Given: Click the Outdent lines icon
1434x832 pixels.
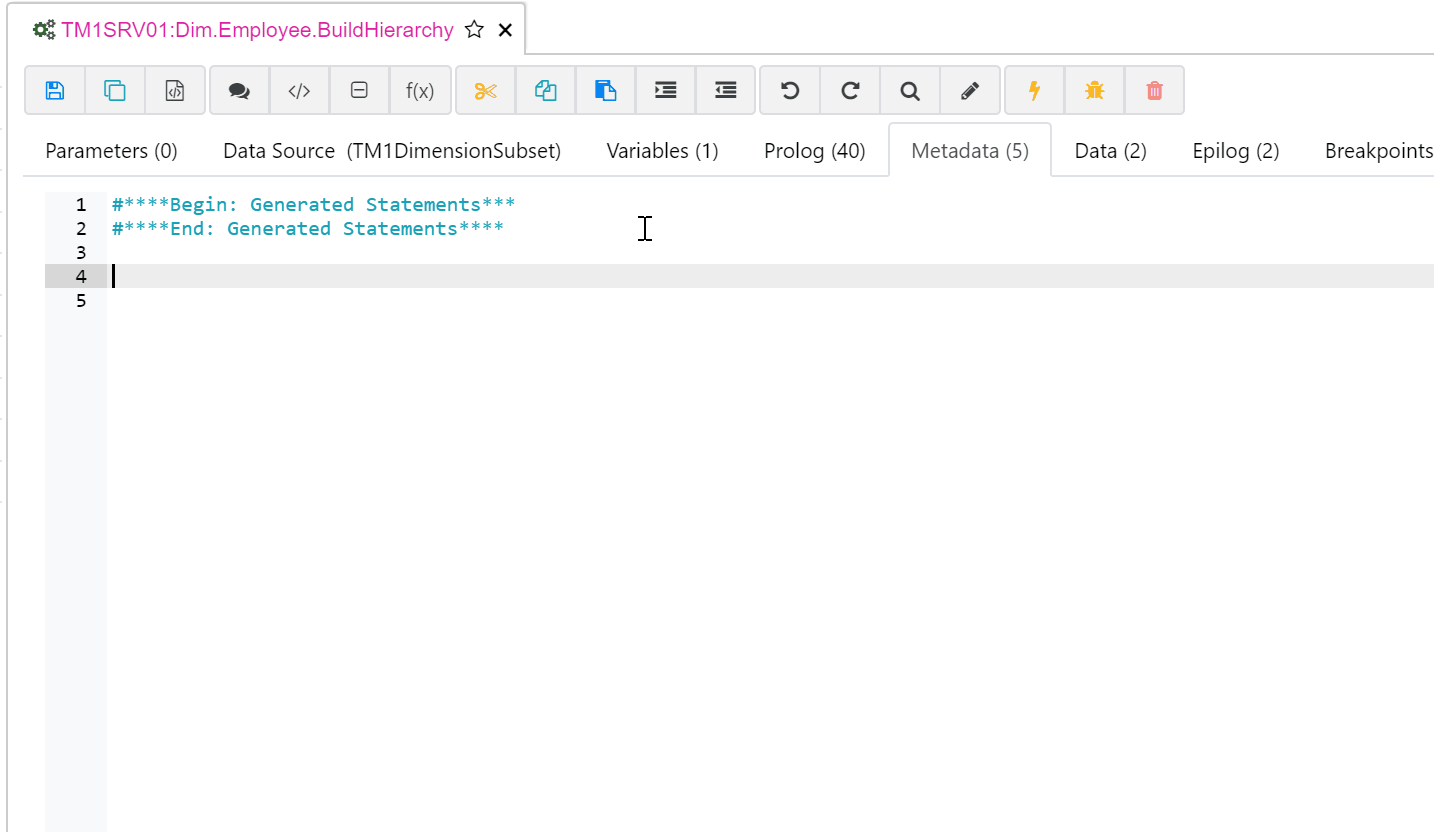Looking at the screenshot, I should tap(726, 91).
